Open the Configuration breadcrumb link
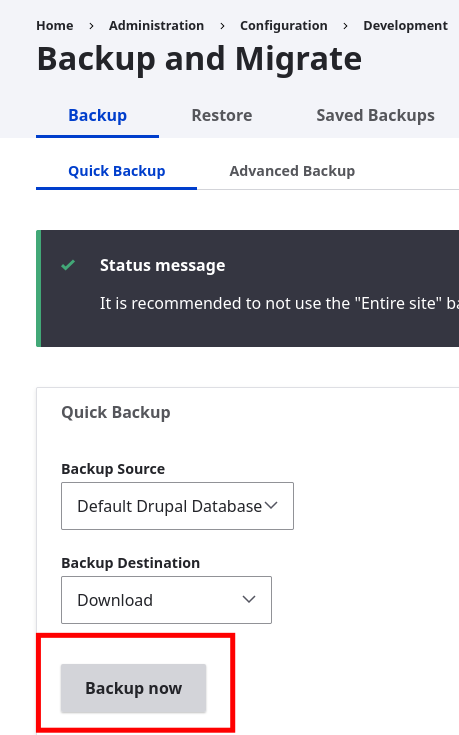 point(284,25)
